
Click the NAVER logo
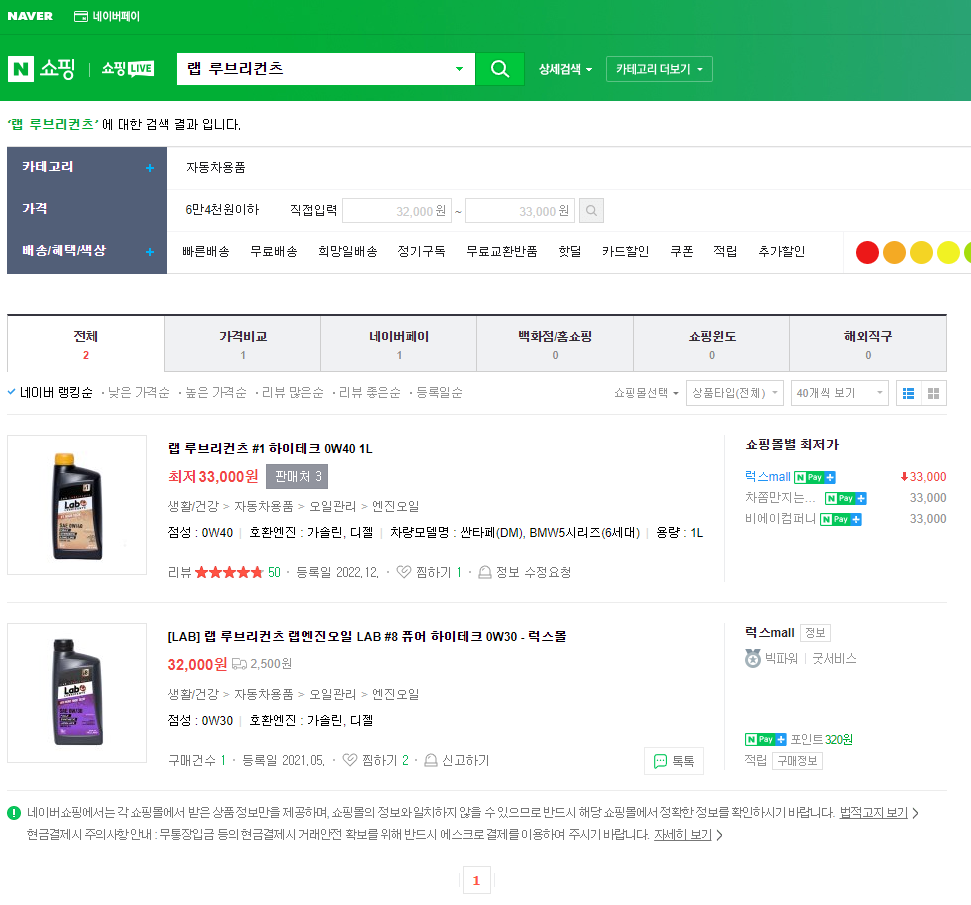[30, 16]
